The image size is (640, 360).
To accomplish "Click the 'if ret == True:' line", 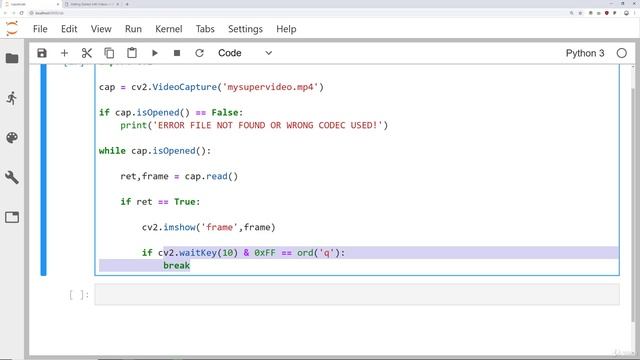I will point(160,202).
